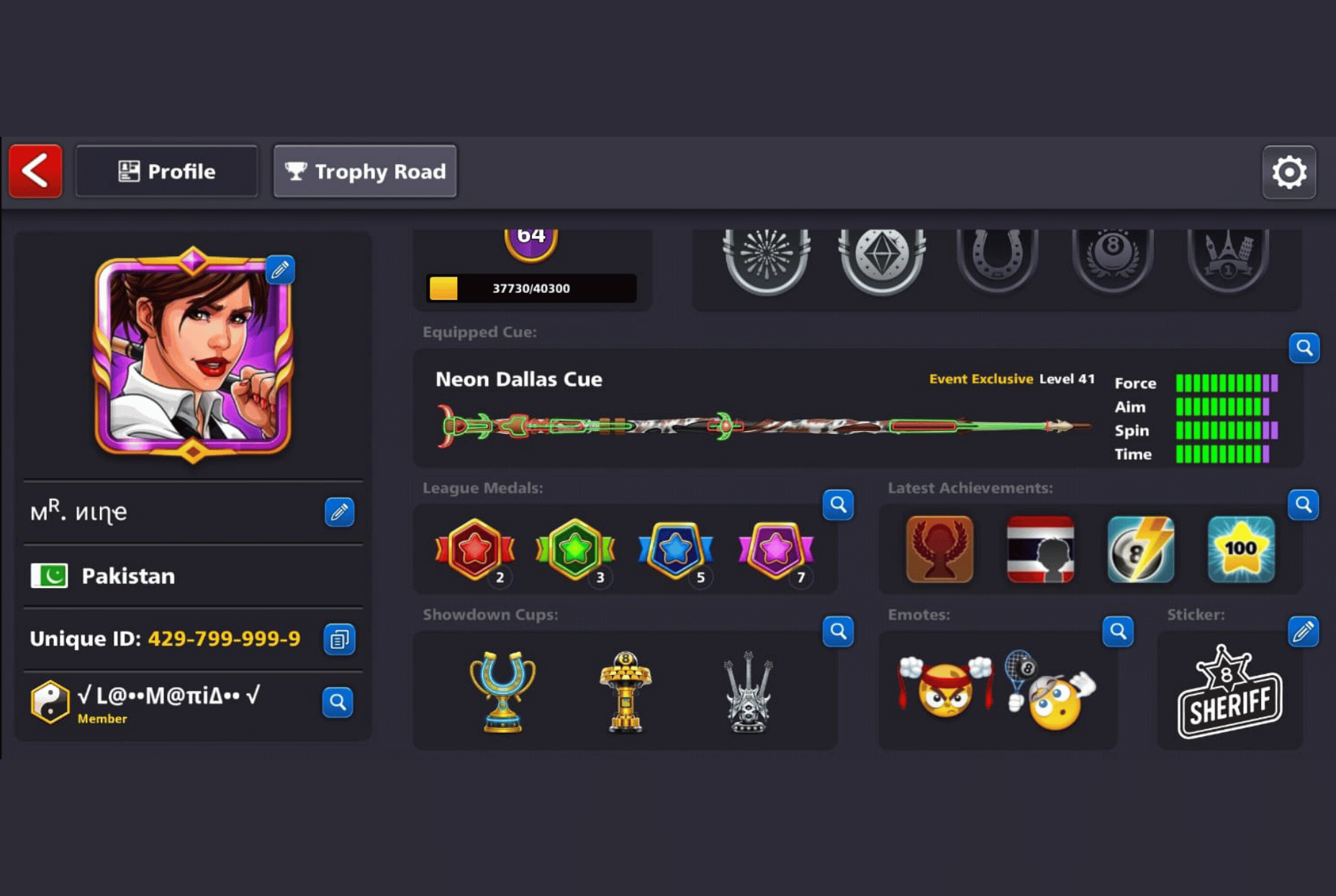Open Showdown Cups magnifier icon

click(838, 632)
